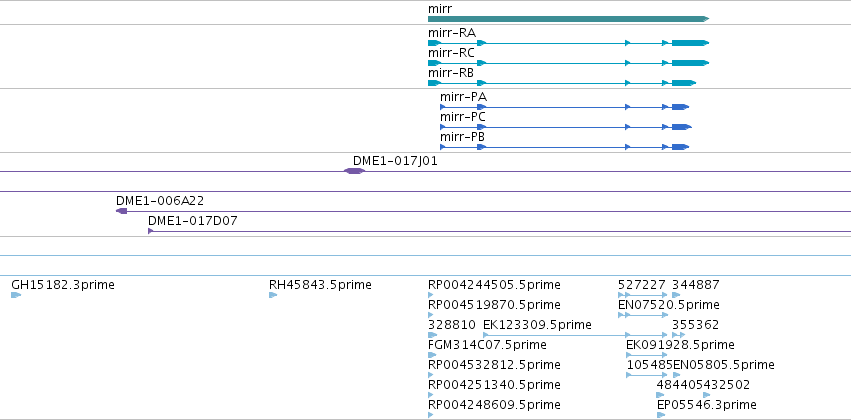Viewport: 851px width, 420px height.
Task: Click the FGM314C07.5prime feature label
Action: tap(487, 345)
